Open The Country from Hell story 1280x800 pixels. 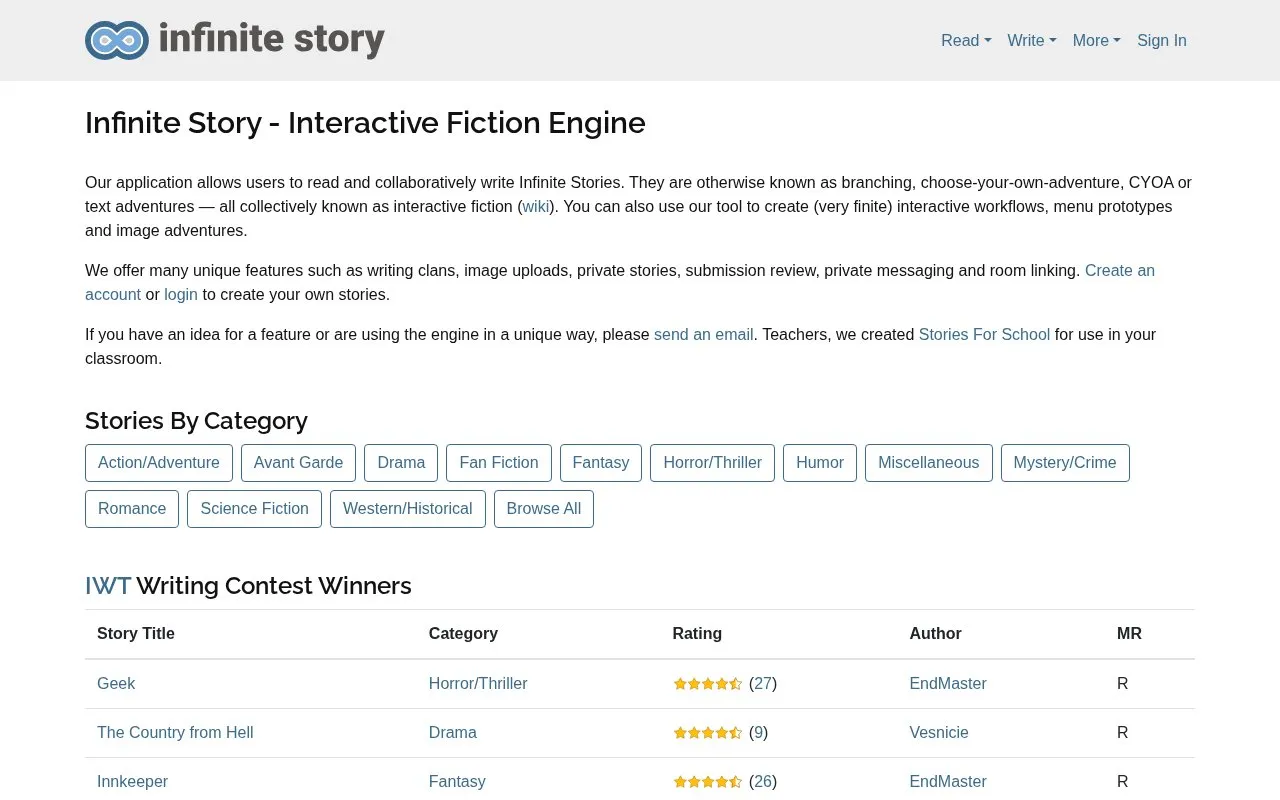tap(175, 733)
